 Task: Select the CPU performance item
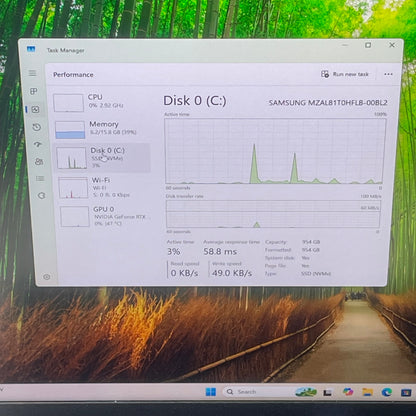coord(101,102)
